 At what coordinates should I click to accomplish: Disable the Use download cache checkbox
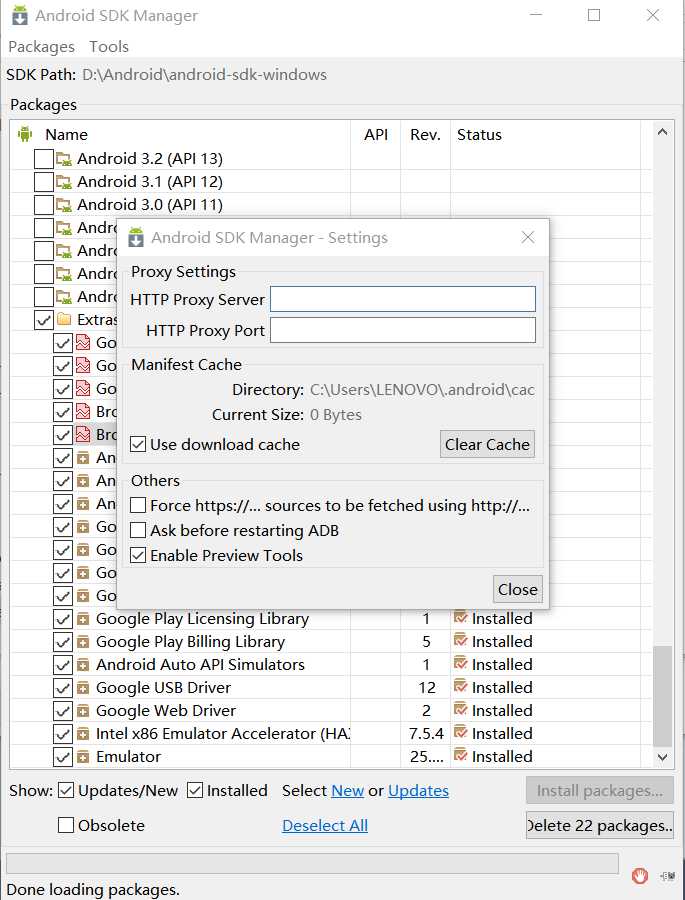click(139, 444)
